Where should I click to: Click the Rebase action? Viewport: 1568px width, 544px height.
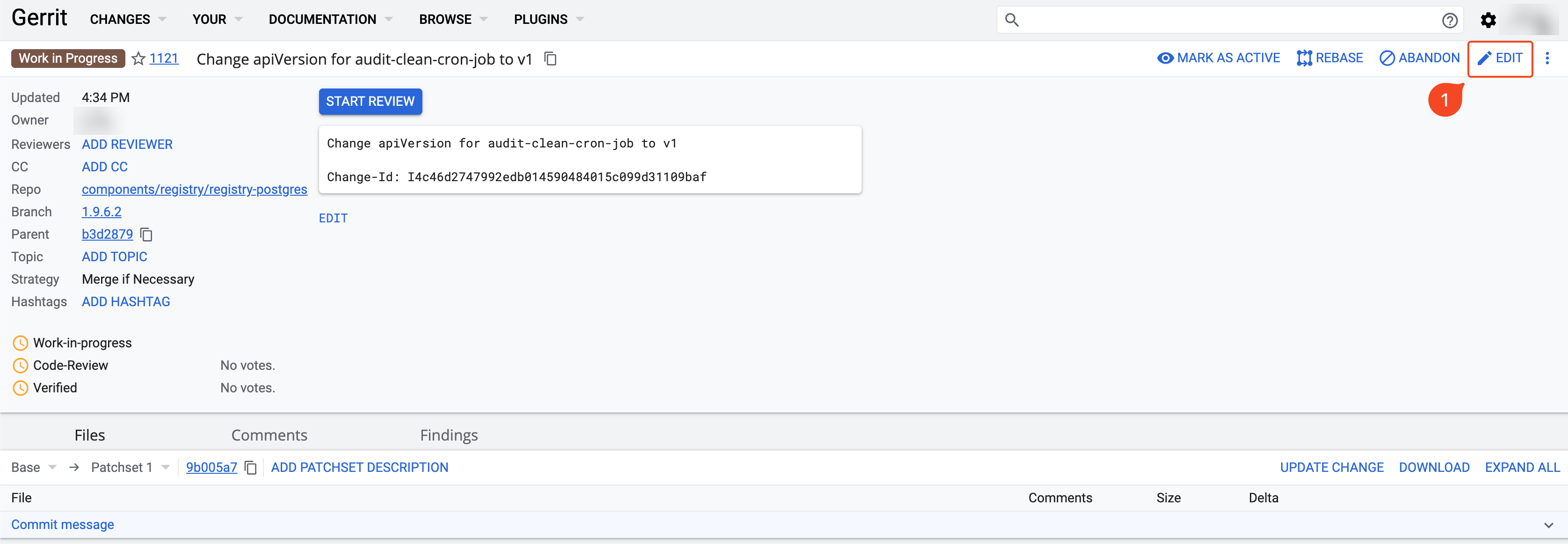1329,58
